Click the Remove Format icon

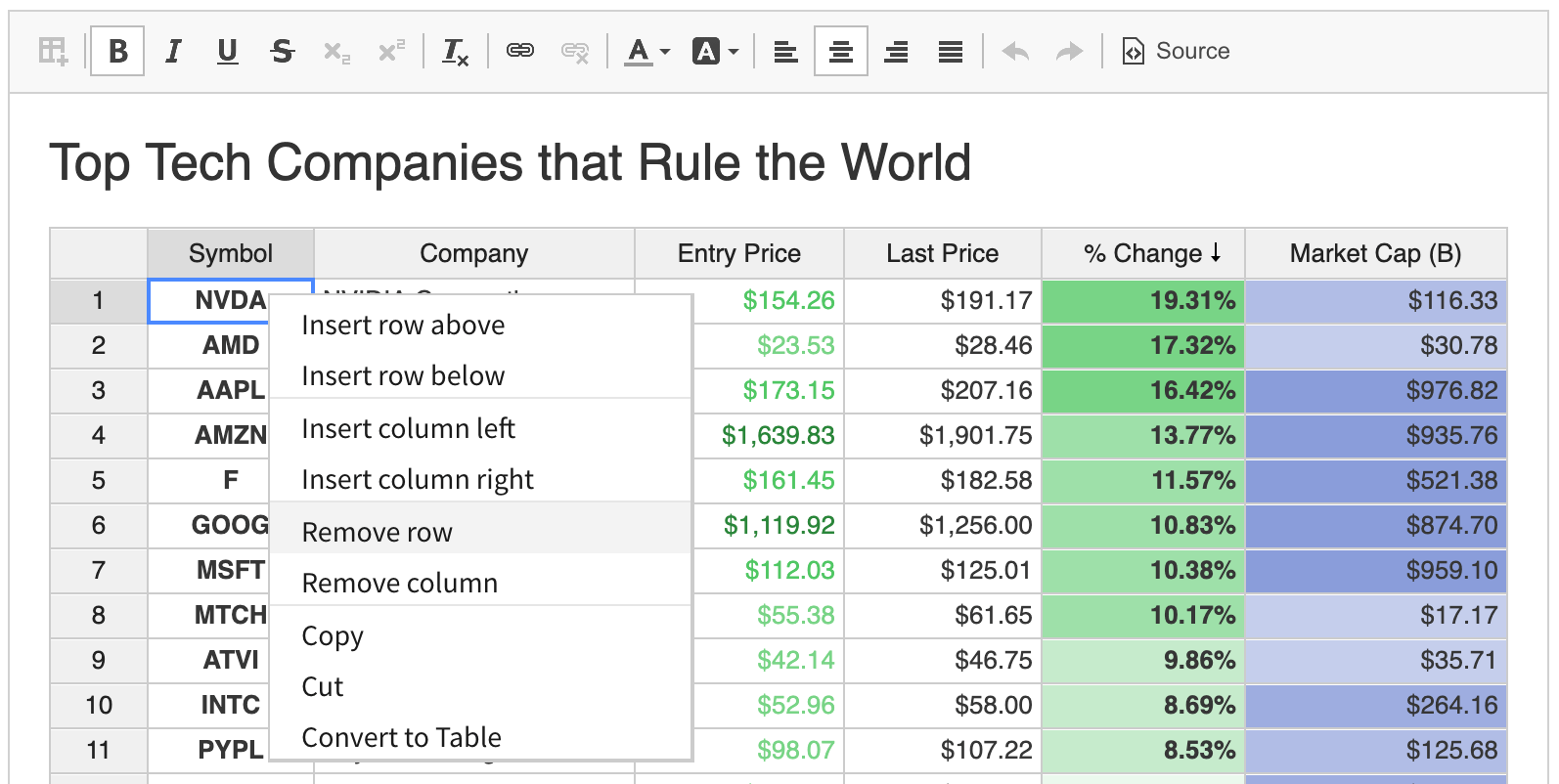coord(455,51)
